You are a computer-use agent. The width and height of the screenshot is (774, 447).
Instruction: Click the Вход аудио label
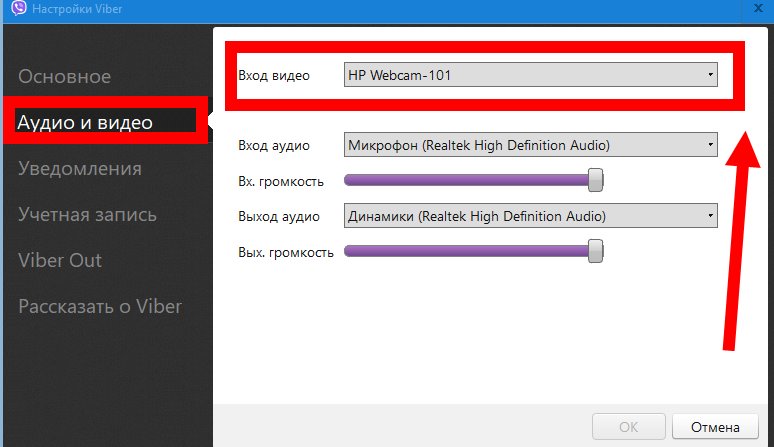(x=274, y=146)
